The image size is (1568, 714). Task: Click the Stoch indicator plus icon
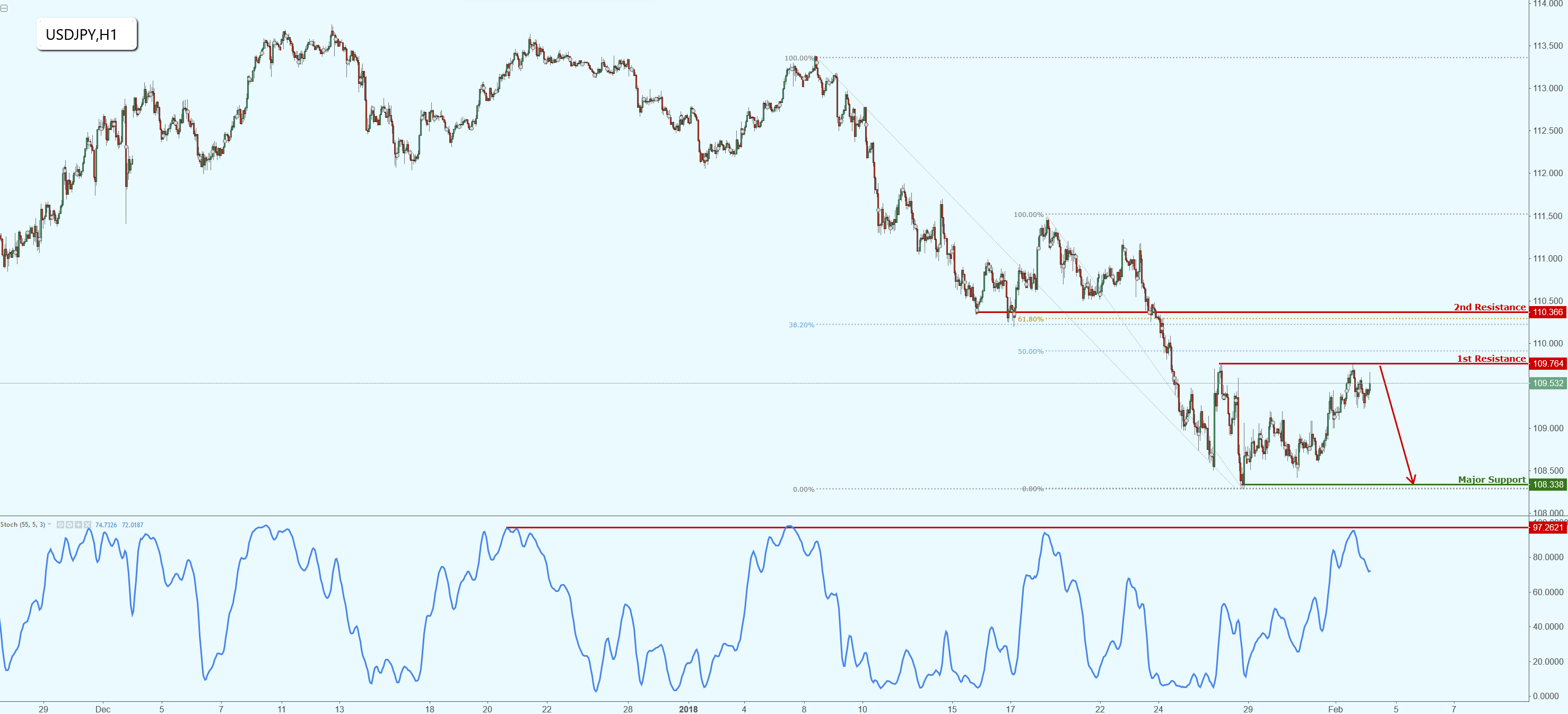pyautogui.click(x=79, y=525)
